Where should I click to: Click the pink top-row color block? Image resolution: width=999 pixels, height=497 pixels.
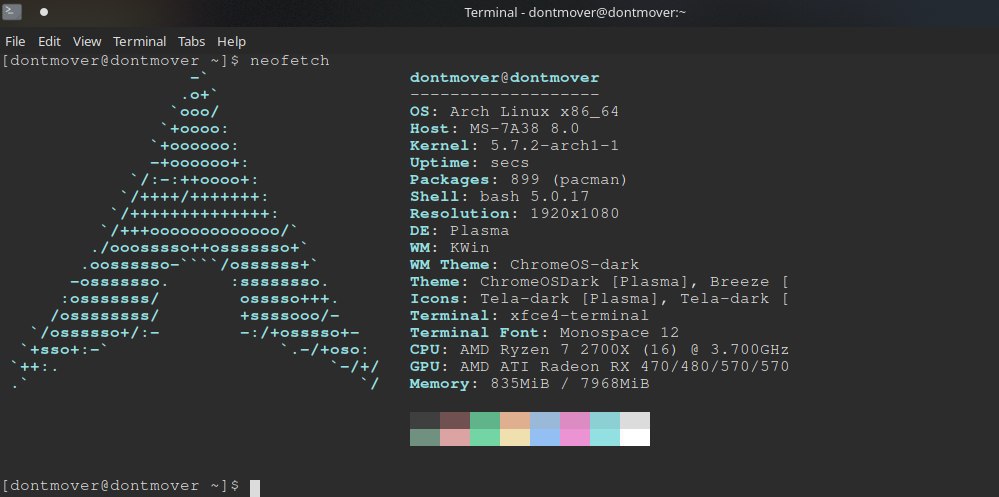click(x=575, y=421)
